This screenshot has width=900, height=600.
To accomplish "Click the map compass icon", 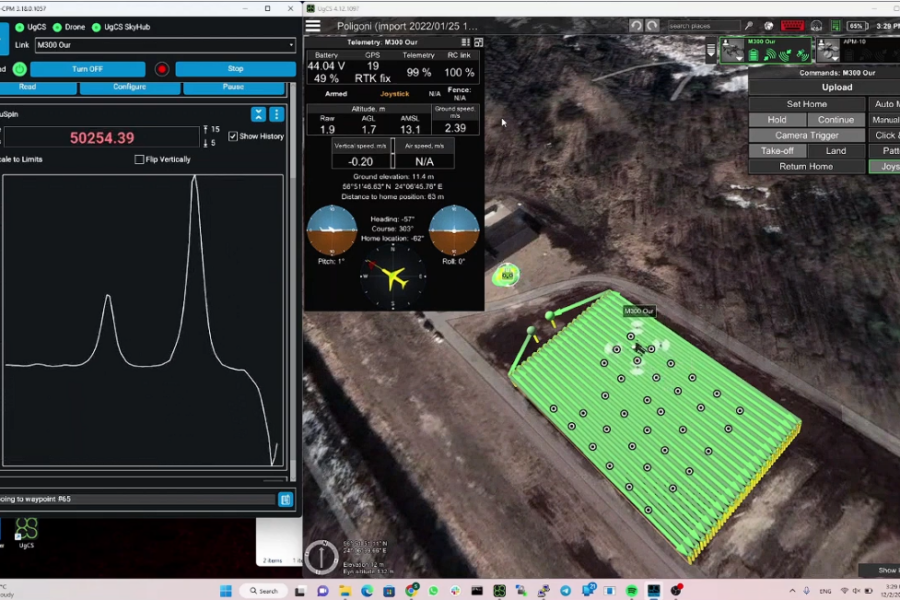I will click(321, 556).
